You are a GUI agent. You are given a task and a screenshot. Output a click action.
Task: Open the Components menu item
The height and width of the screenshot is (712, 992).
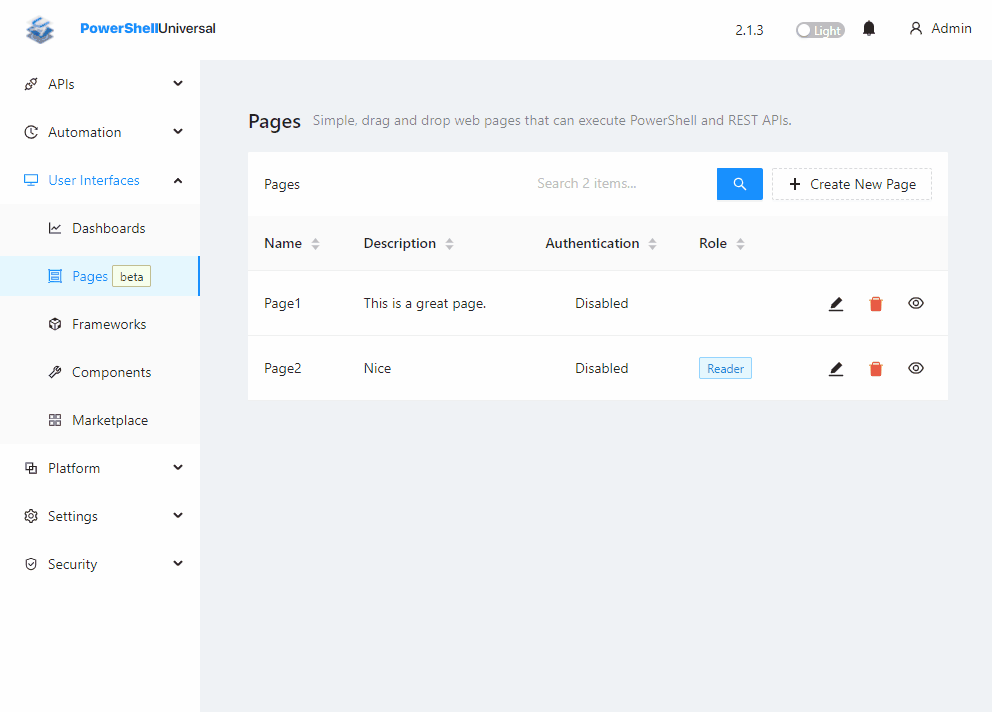pyautogui.click(x=100, y=372)
